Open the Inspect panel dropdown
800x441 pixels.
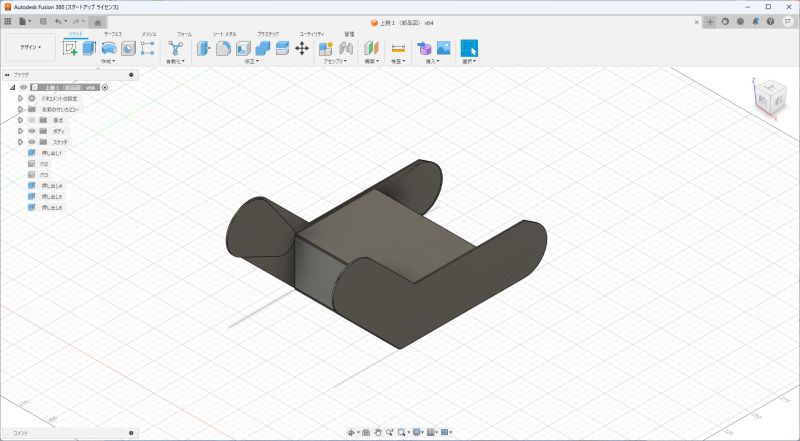[x=398, y=61]
